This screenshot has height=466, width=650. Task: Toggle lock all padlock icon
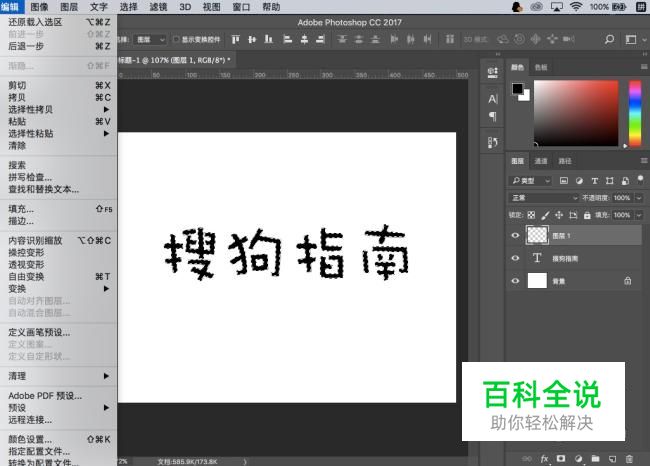pyautogui.click(x=587, y=215)
